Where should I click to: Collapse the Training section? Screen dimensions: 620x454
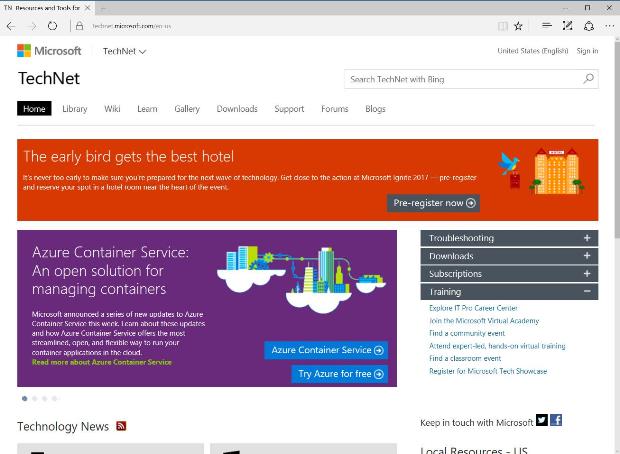click(587, 292)
